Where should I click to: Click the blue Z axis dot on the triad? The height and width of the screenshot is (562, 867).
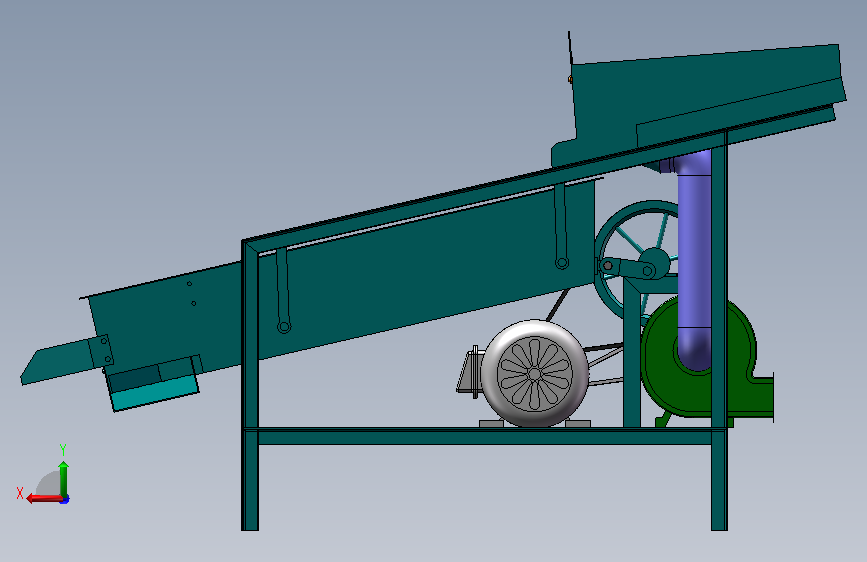[x=65, y=500]
